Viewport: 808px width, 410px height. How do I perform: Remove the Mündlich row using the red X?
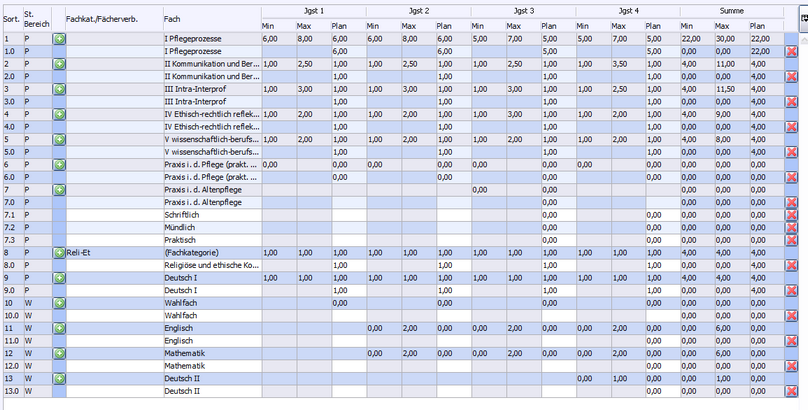(x=792, y=227)
